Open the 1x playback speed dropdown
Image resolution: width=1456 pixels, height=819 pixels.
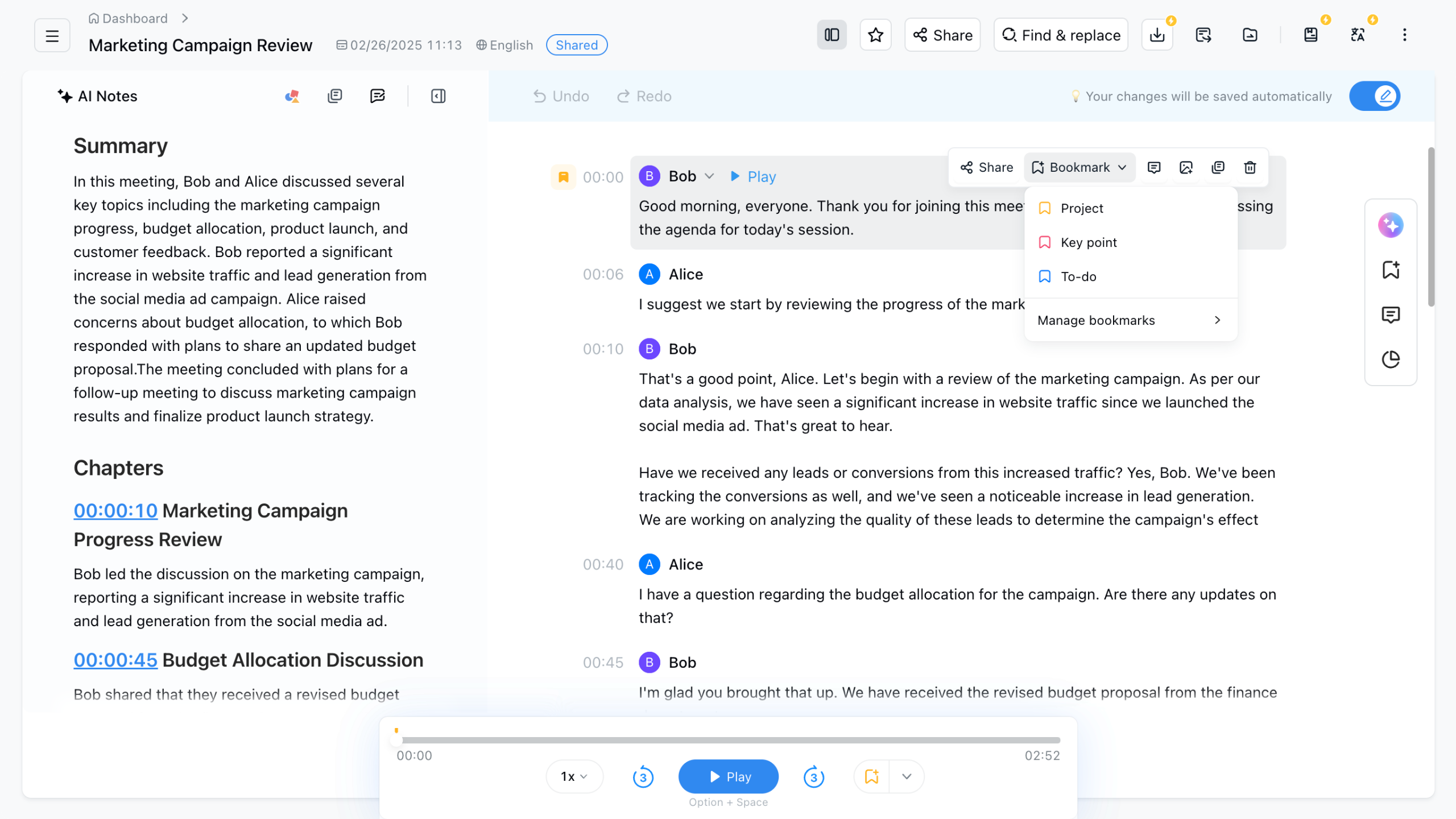pos(574,777)
